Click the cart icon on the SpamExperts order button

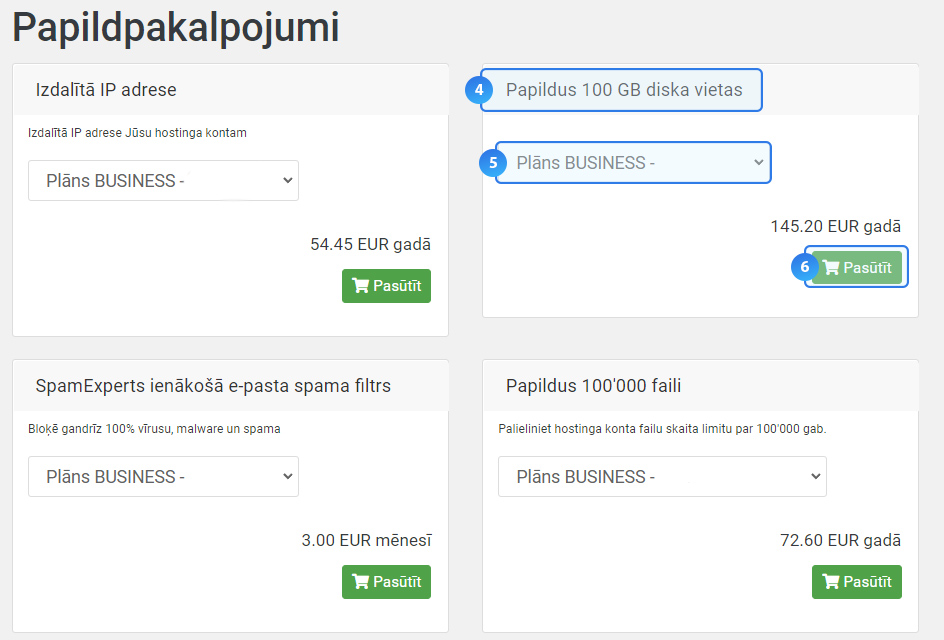361,582
